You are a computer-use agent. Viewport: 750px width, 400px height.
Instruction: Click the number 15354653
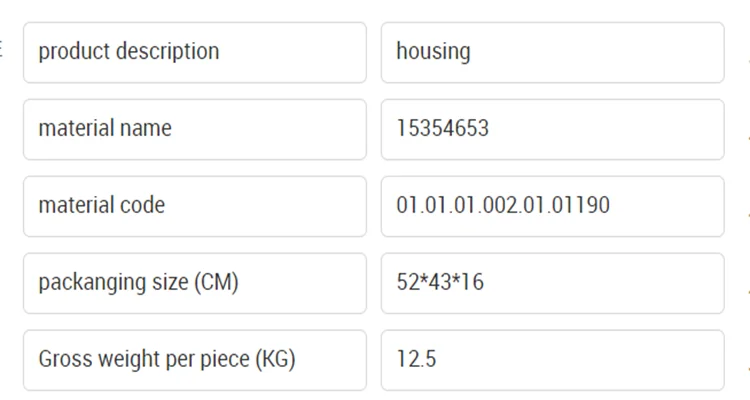tap(443, 129)
